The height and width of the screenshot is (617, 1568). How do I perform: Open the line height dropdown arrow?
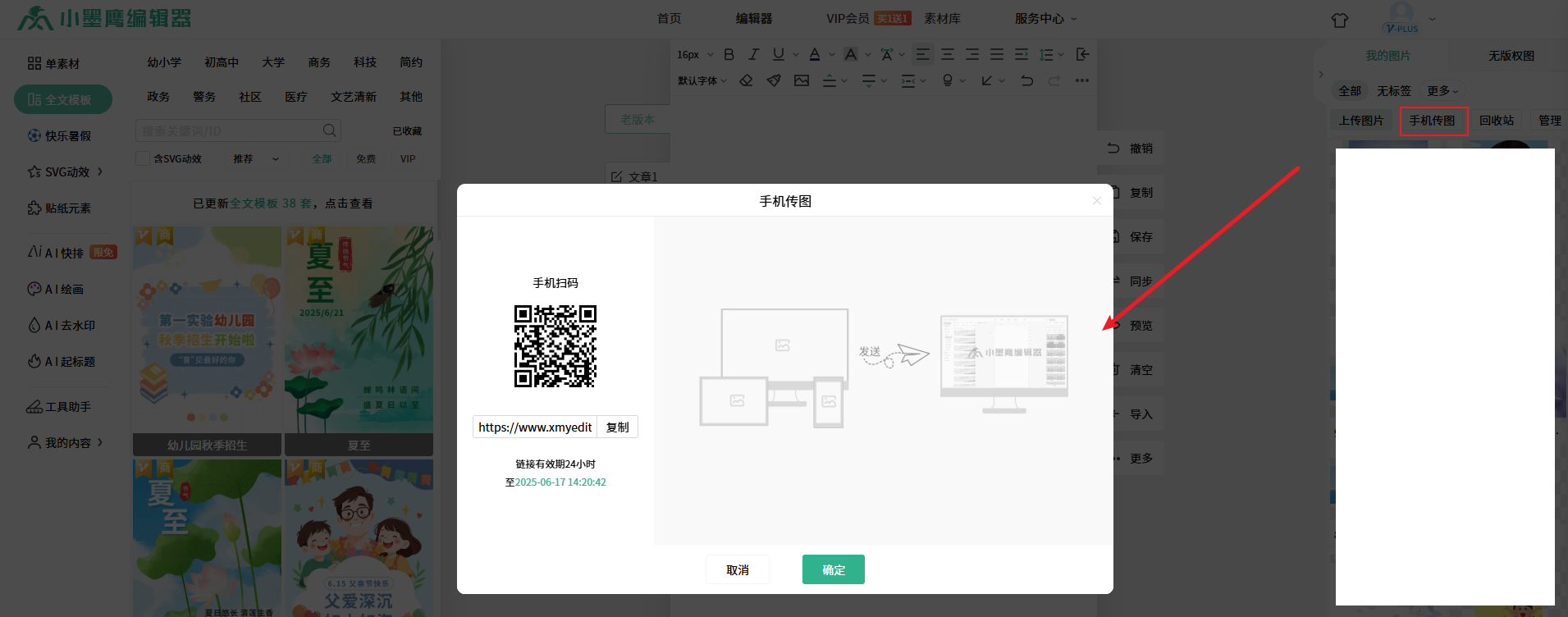(x=1061, y=55)
